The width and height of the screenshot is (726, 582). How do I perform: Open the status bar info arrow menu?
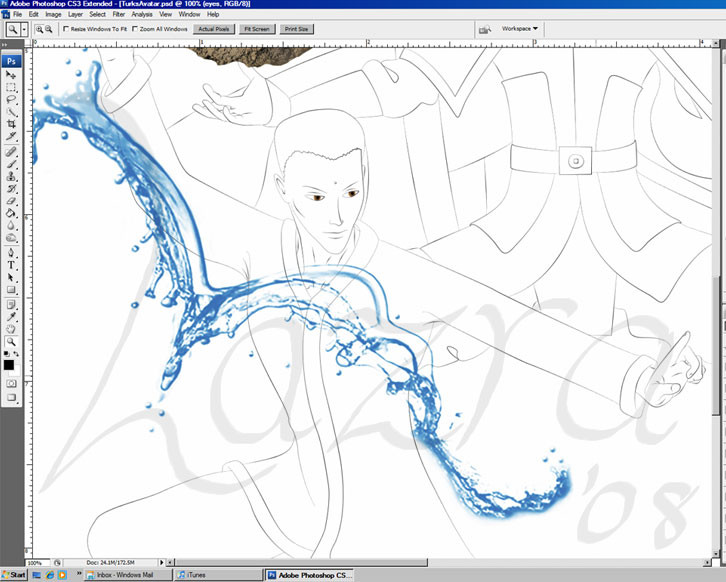click(162, 563)
